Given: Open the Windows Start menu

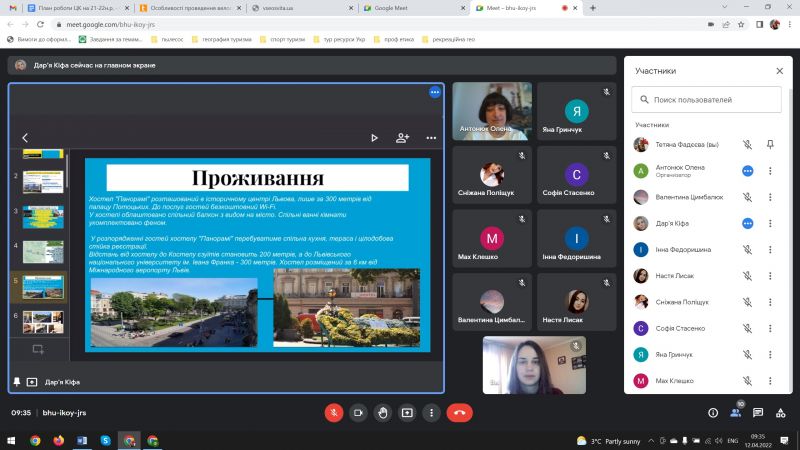Looking at the screenshot, I should coord(11,440).
